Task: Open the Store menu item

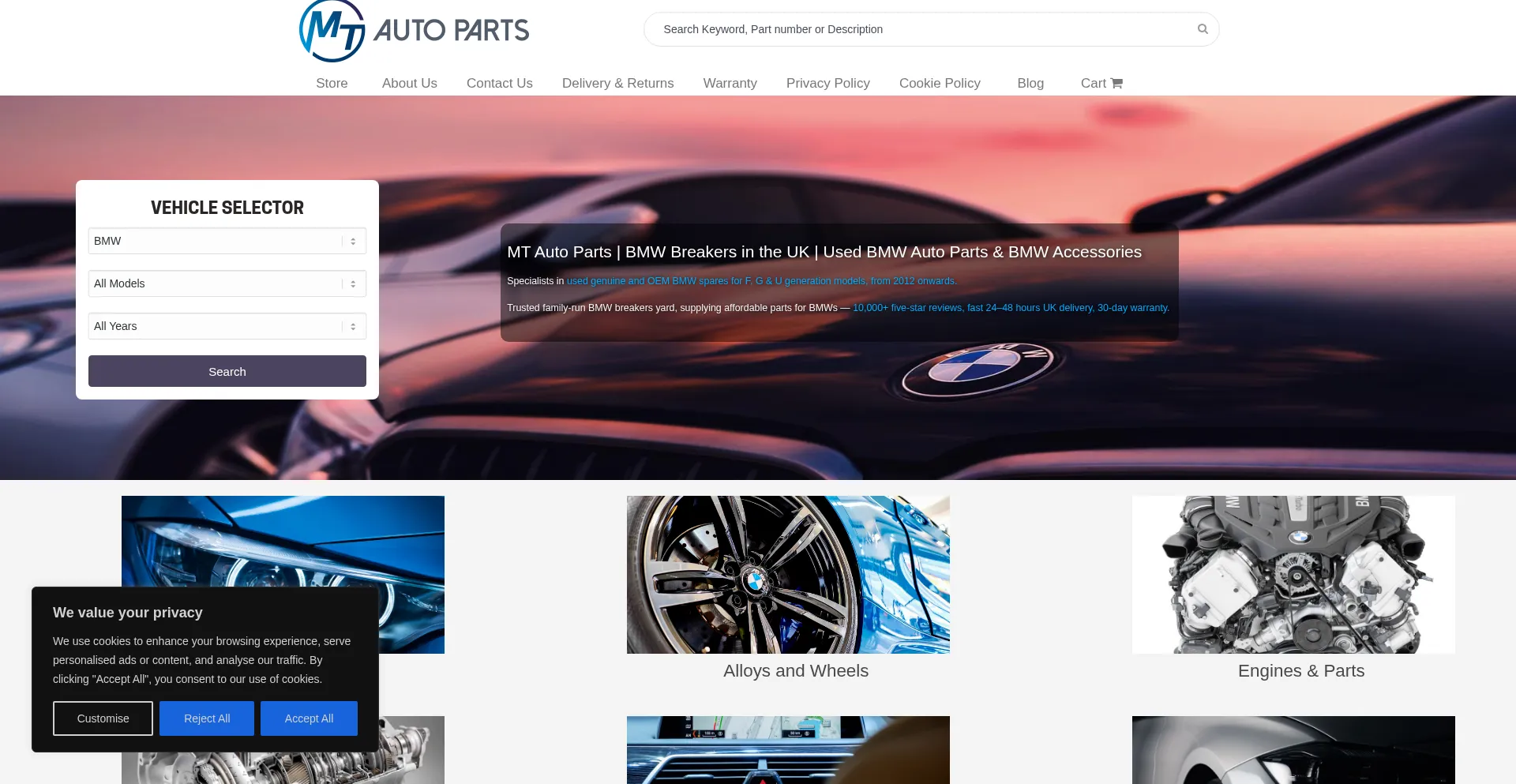Action: pos(332,83)
